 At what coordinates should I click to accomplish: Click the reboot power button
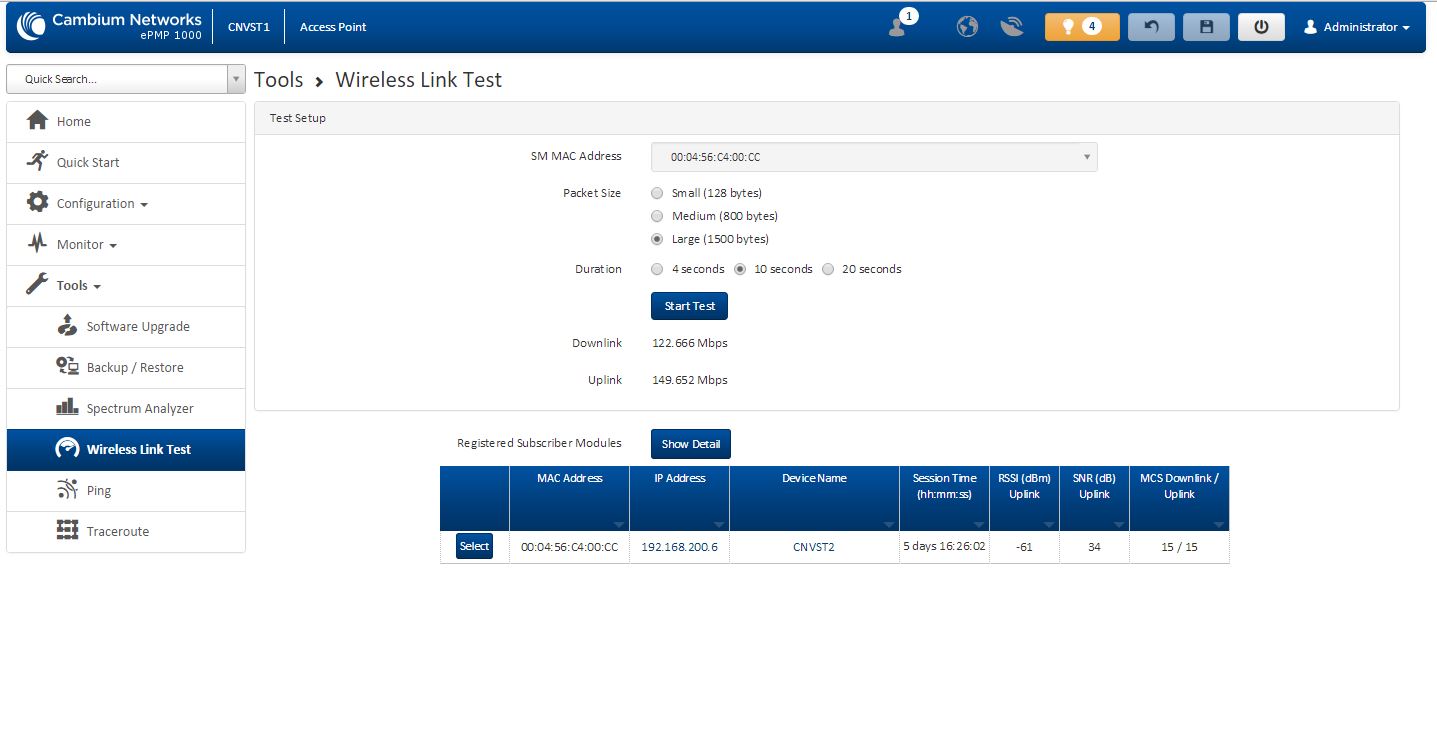pyautogui.click(x=1261, y=27)
